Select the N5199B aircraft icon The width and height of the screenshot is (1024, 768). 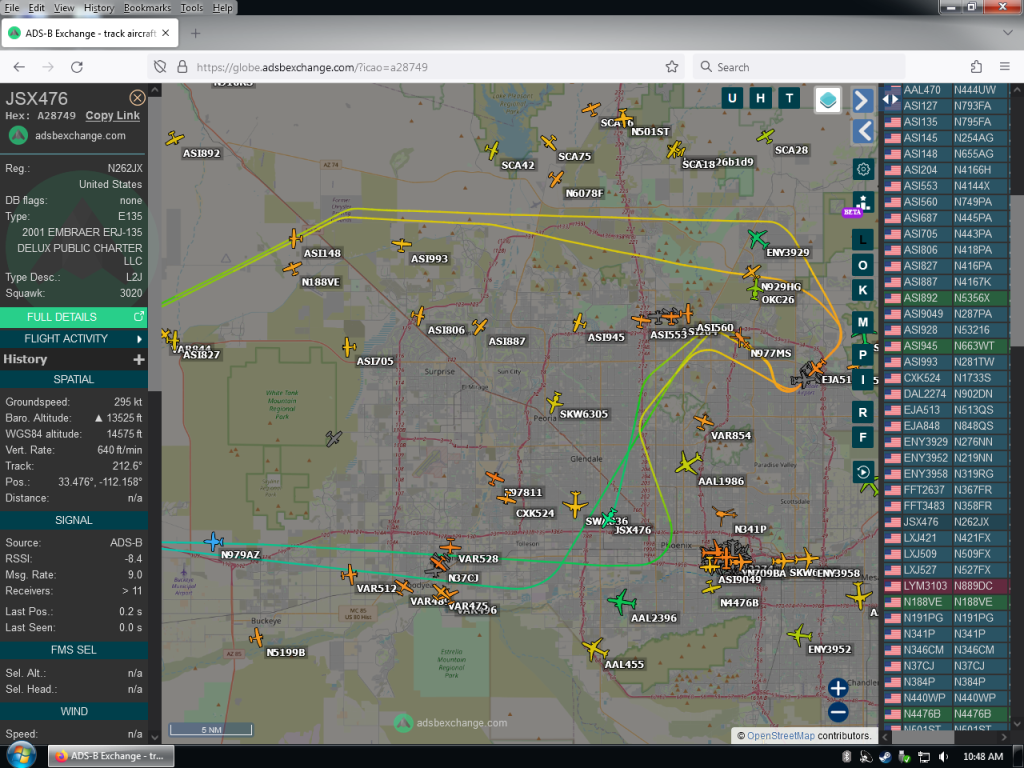pyautogui.click(x=257, y=637)
